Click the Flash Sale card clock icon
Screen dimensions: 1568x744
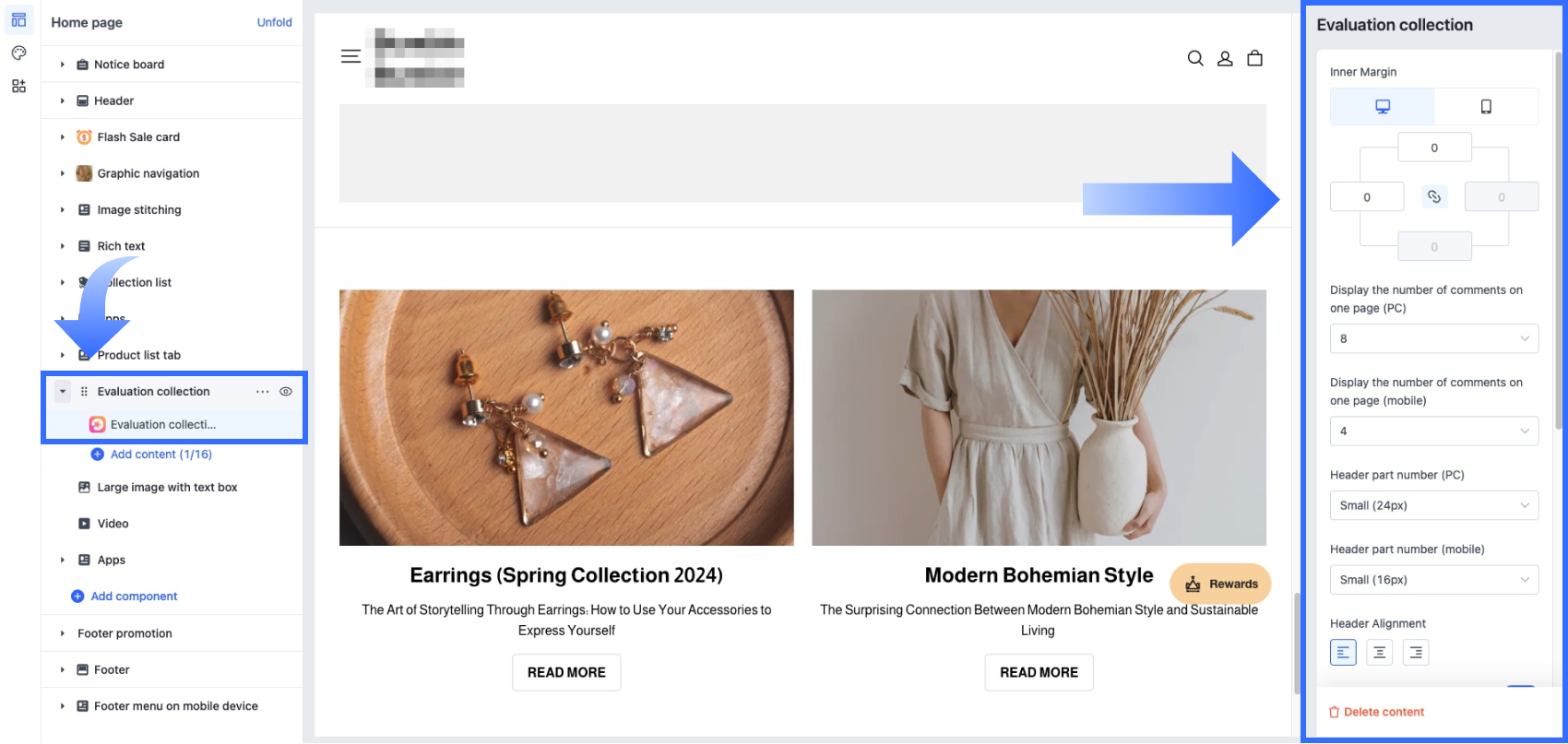click(x=84, y=136)
